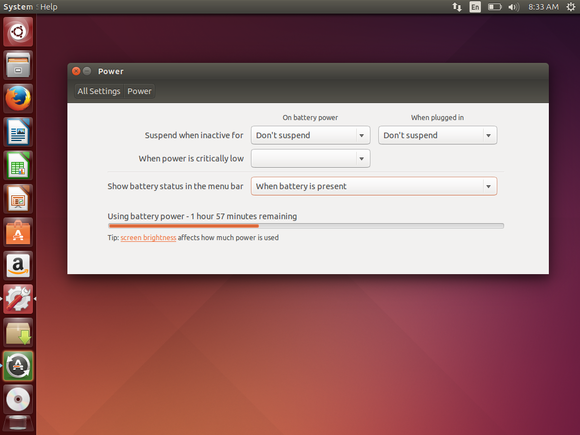Image resolution: width=580 pixels, height=435 pixels.
Task: Open the System menu
Action: click(x=18, y=7)
